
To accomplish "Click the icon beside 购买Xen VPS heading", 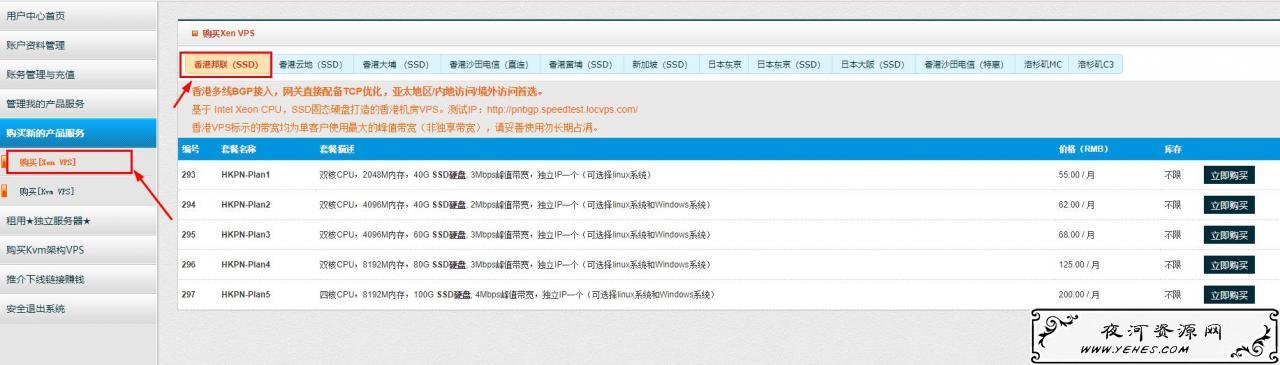I will [x=194, y=33].
